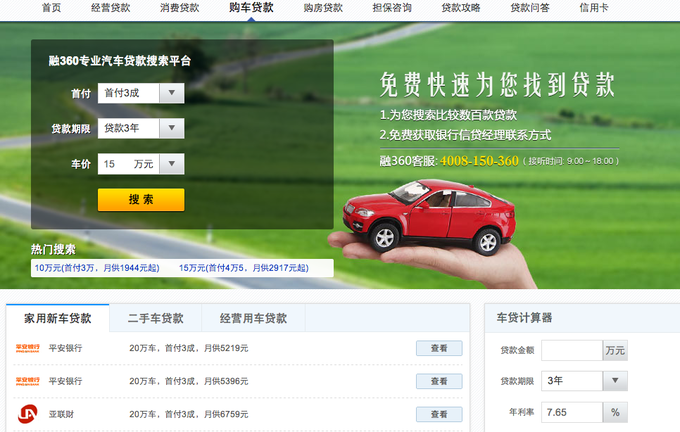Click the 平安银行 logo in the 月供5219元 row
Screen dimensions: 680x432
pyautogui.click(x=28, y=348)
